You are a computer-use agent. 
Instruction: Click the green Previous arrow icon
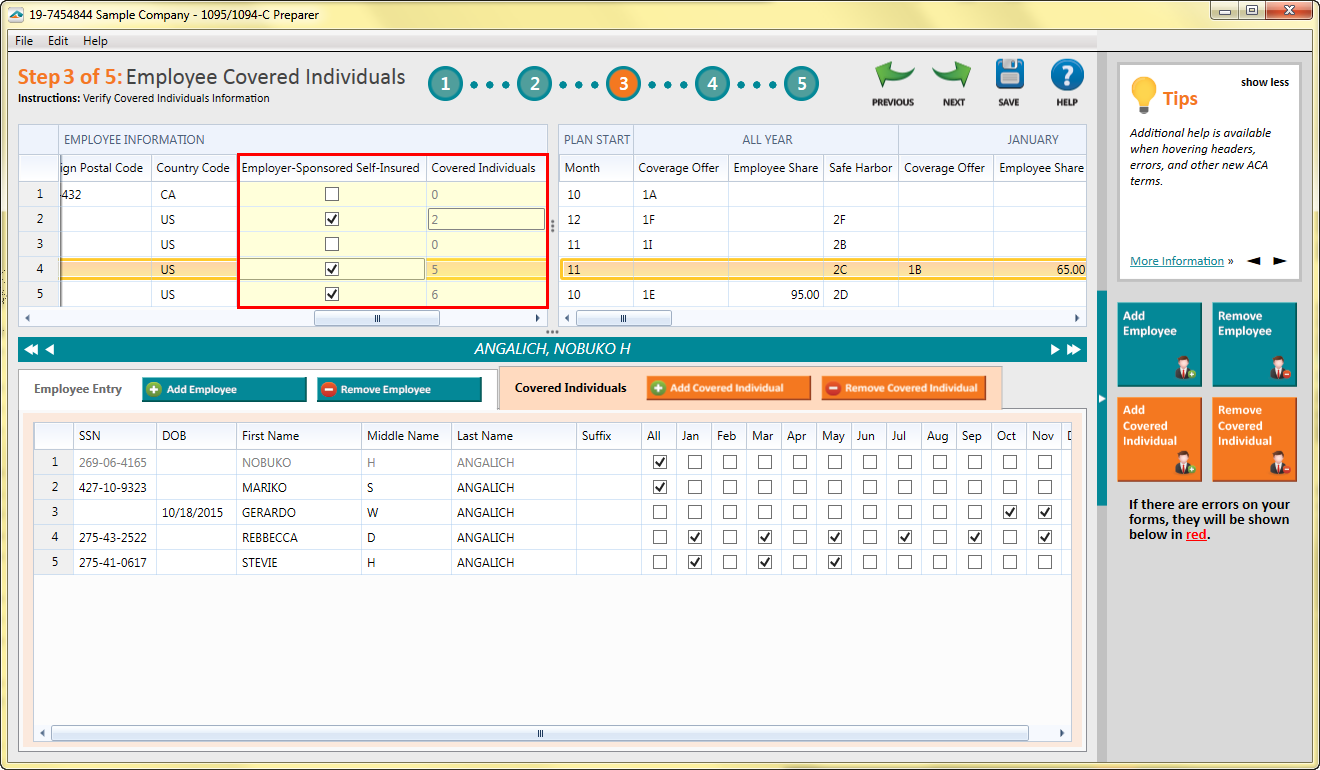pos(893,77)
